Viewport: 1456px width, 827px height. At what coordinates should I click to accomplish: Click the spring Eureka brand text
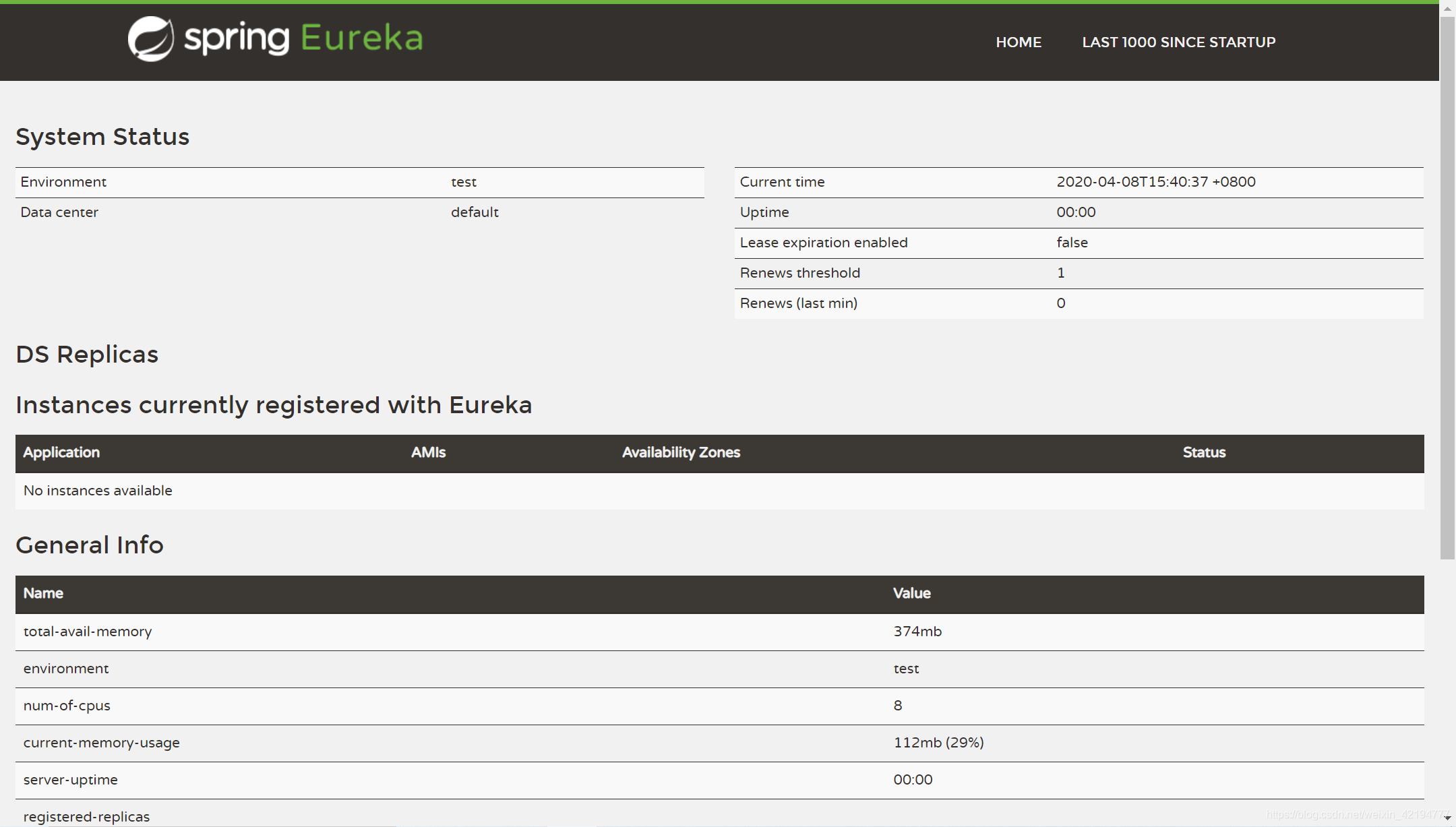coord(303,38)
